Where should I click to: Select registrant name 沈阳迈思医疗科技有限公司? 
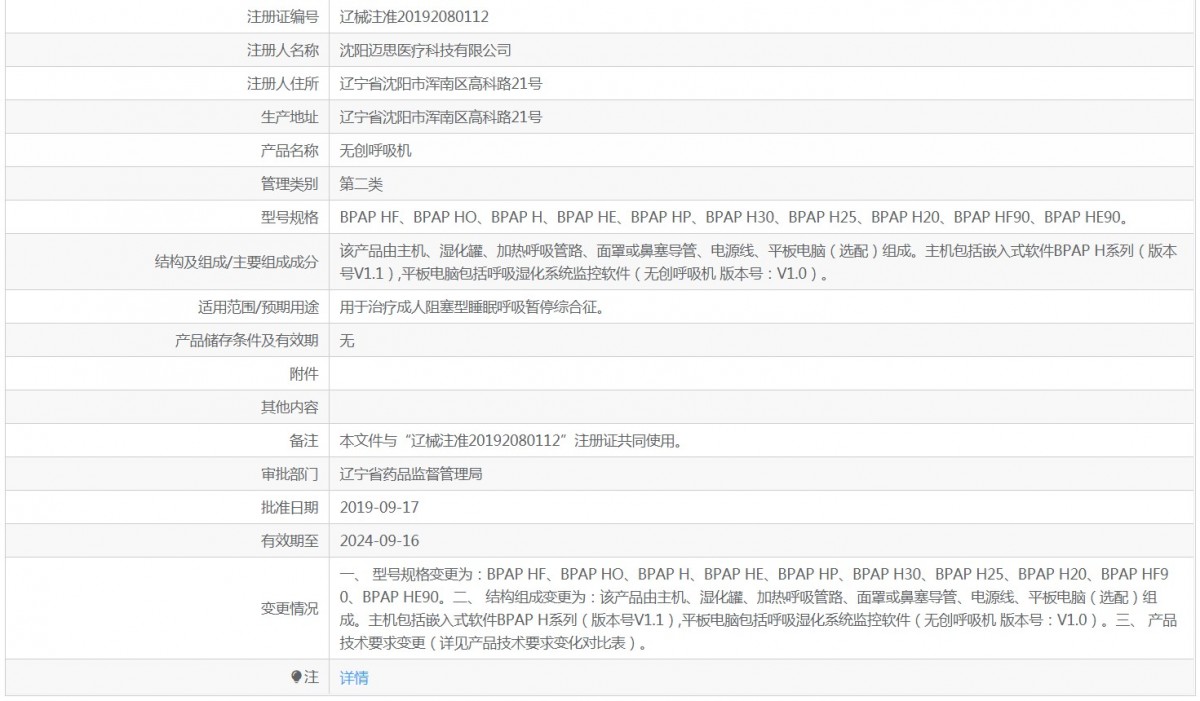click(426, 50)
